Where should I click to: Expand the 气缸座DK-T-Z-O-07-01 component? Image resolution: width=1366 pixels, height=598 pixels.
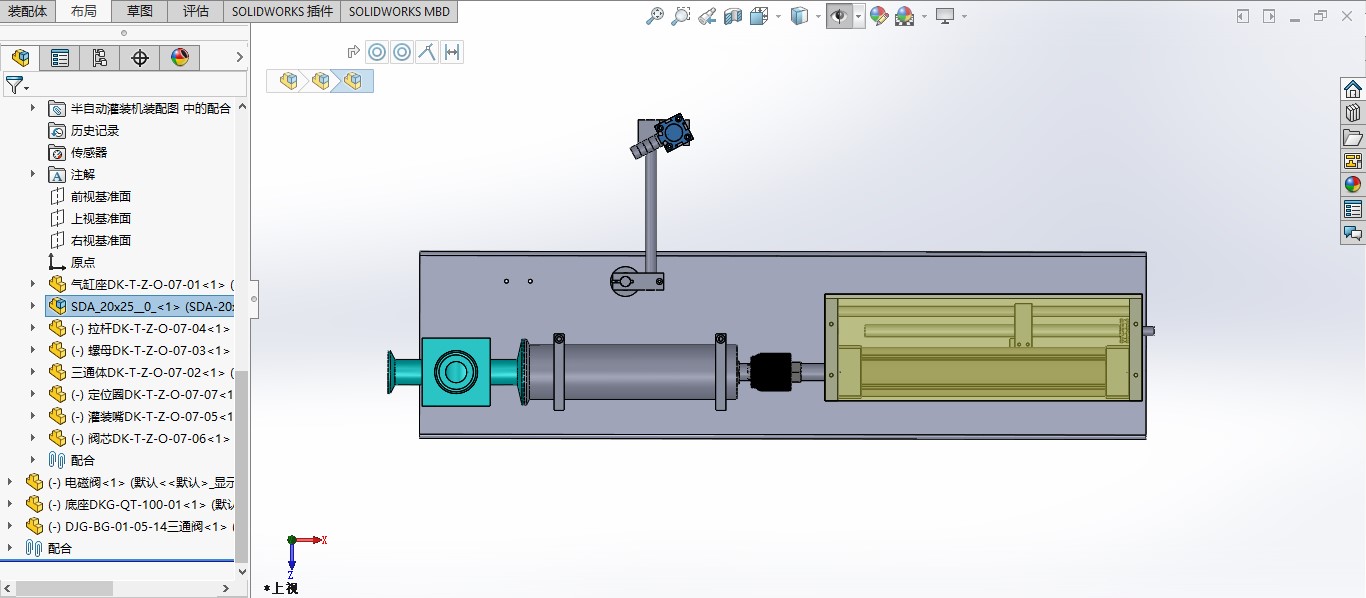click(33, 284)
